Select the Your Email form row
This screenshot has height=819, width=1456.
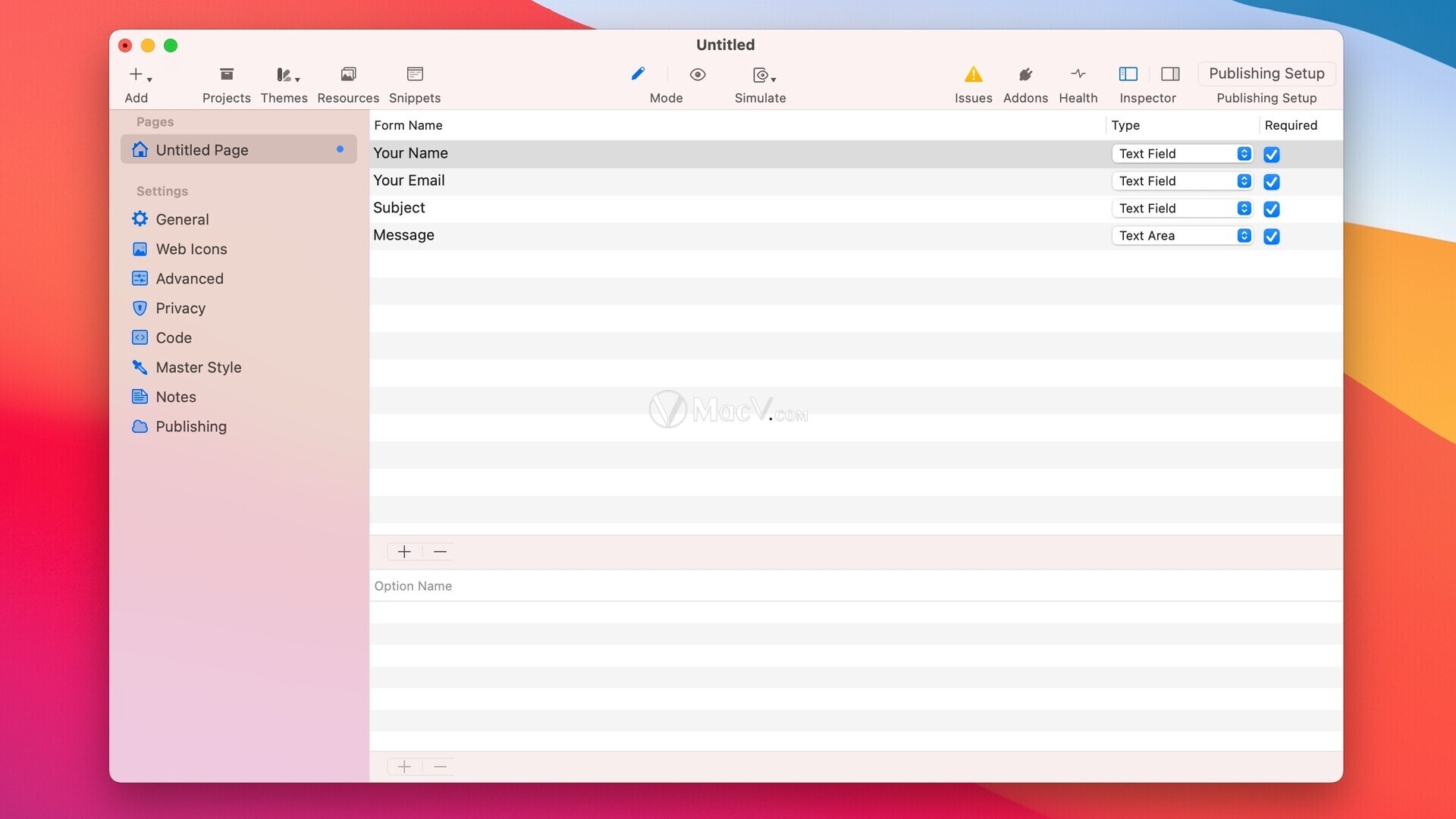click(856, 180)
